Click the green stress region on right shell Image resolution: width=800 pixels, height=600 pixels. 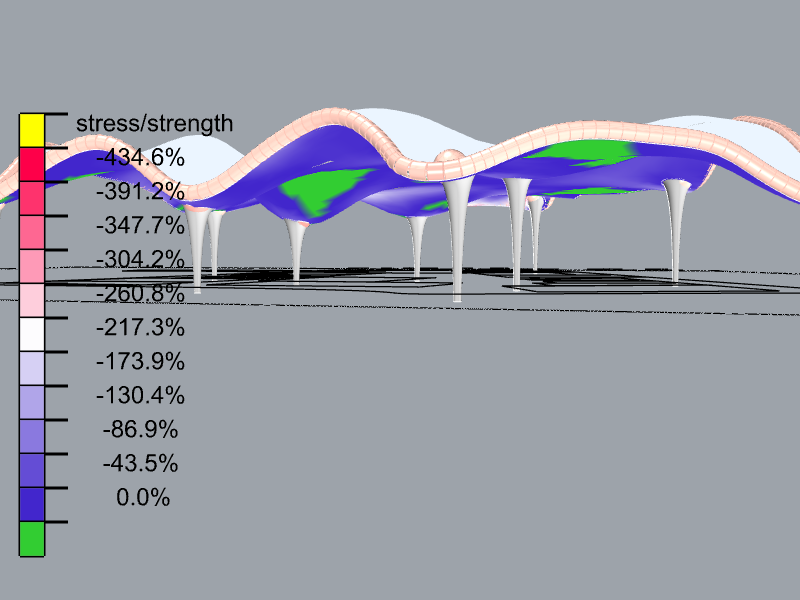(x=582, y=152)
